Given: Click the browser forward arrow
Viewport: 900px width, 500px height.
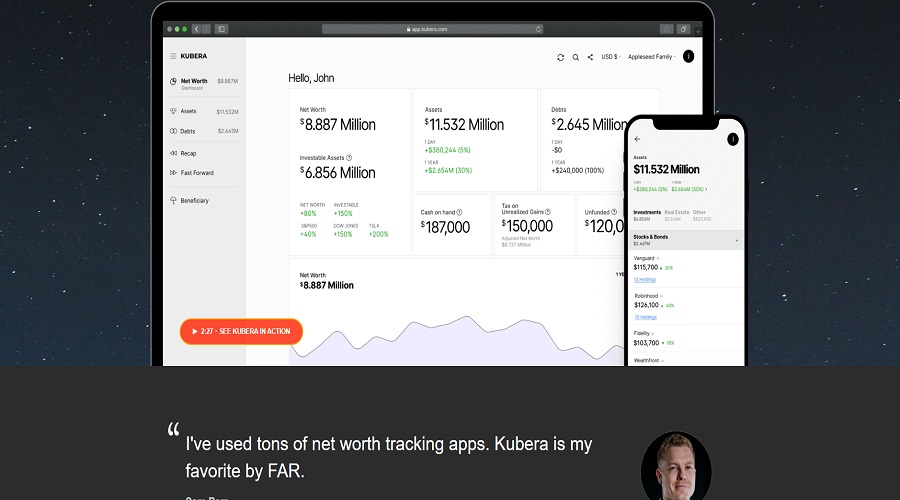Looking at the screenshot, I should [x=206, y=29].
